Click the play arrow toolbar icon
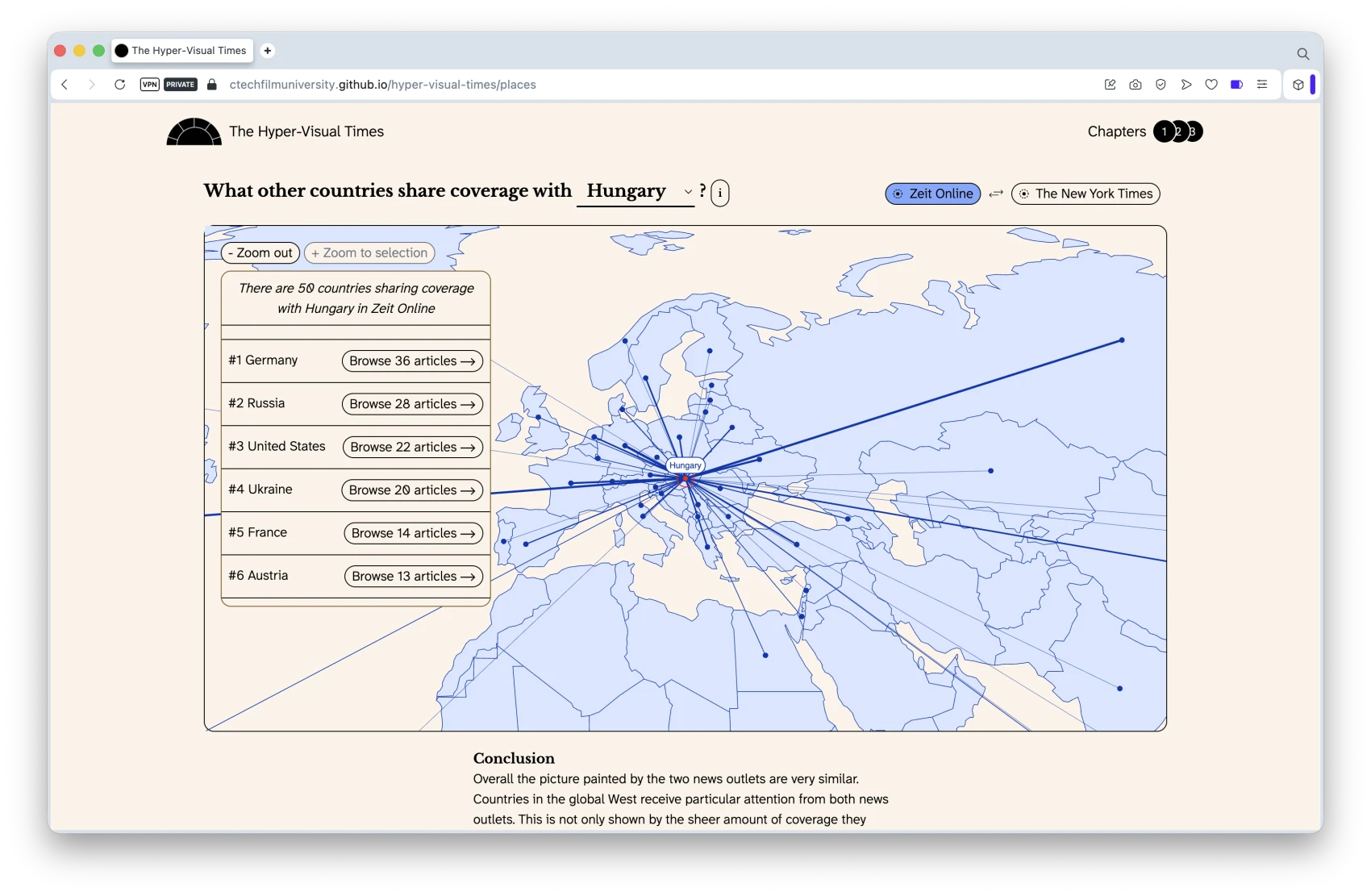Viewport: 1371px width, 896px height. point(1186,85)
